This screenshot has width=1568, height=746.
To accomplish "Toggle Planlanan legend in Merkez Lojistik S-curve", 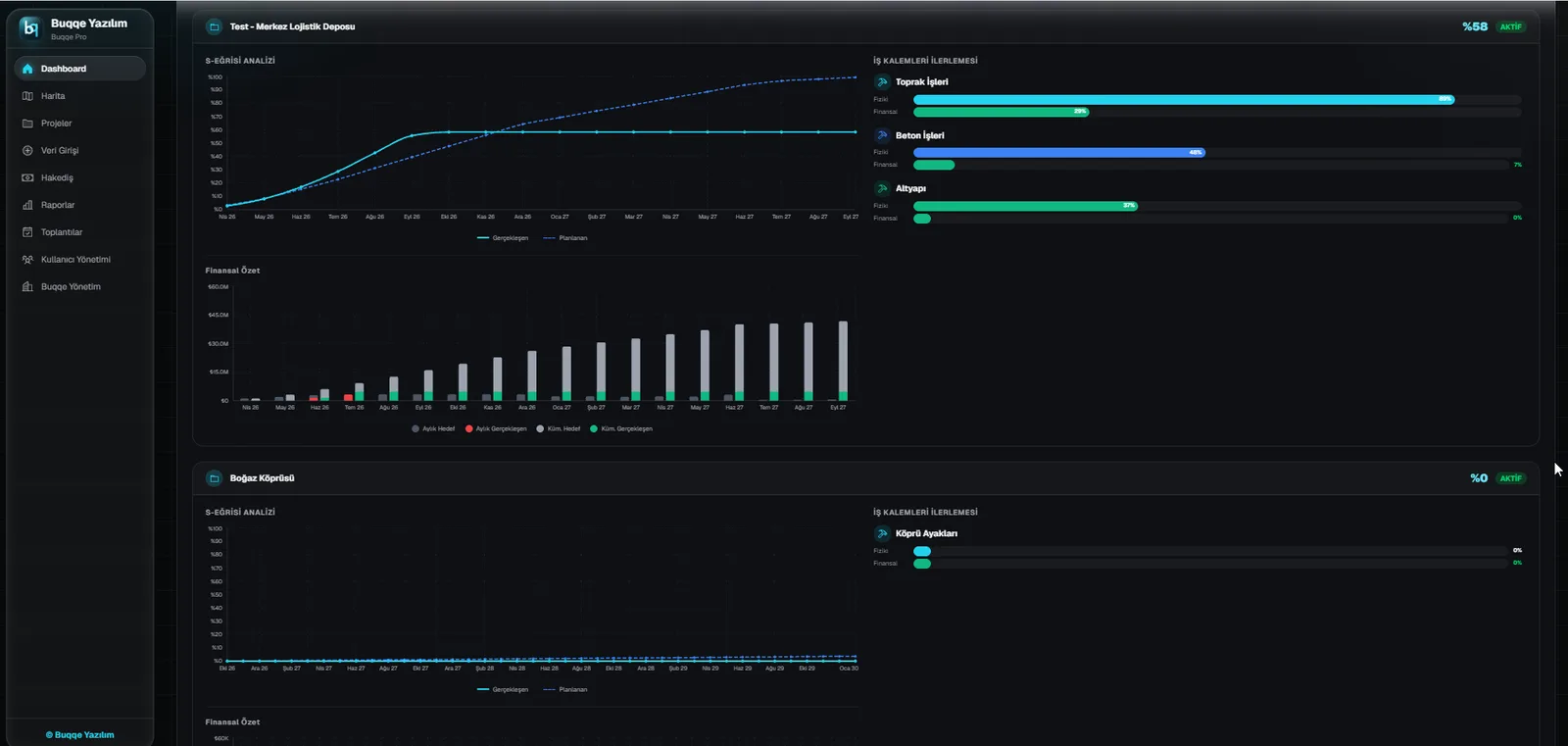I will point(565,238).
